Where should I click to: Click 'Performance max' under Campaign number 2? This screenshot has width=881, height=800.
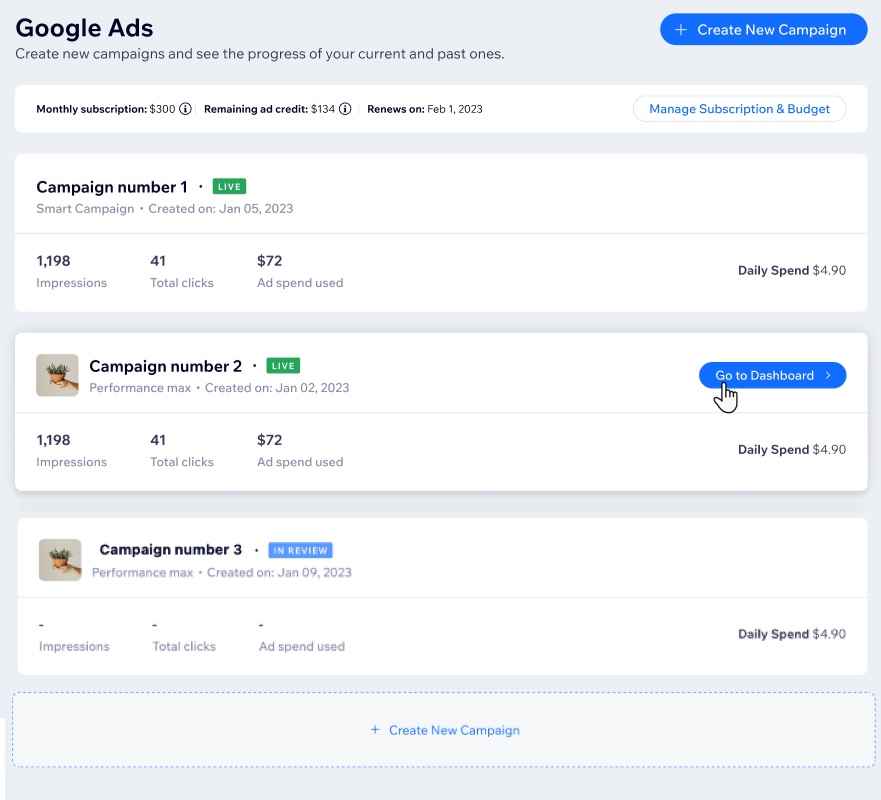point(140,388)
